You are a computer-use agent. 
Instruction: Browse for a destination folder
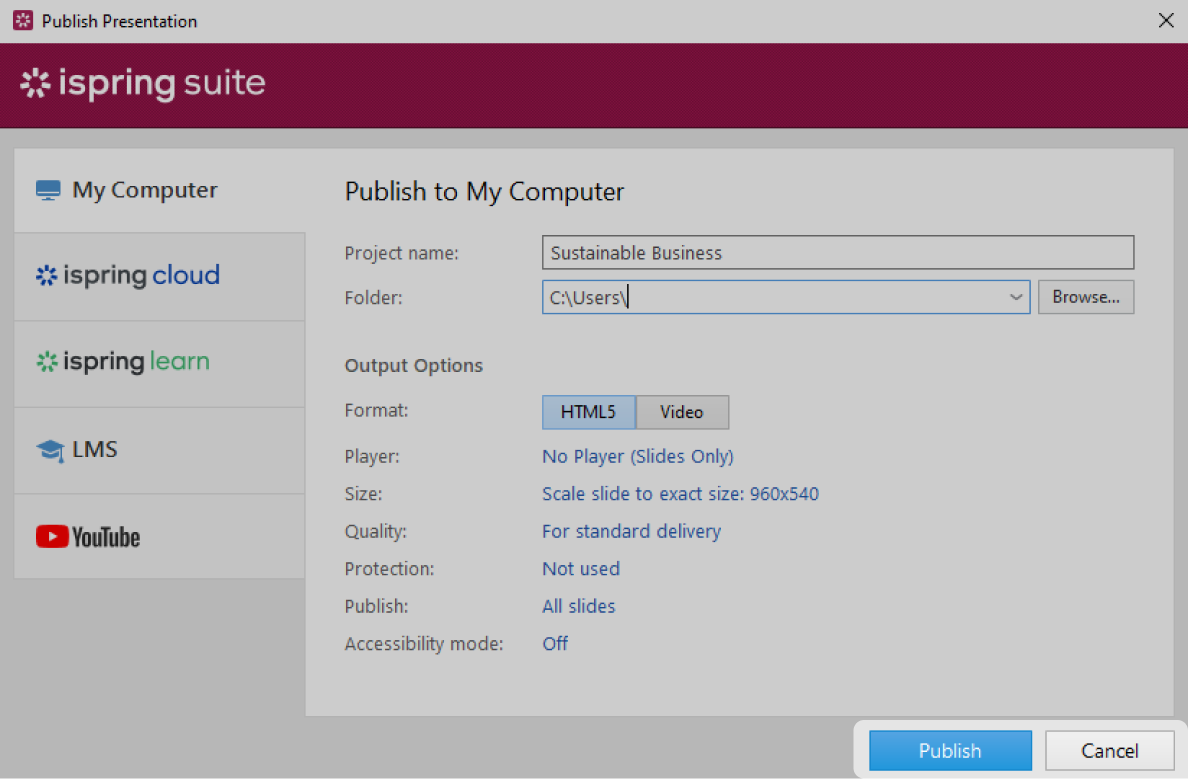coord(1086,296)
